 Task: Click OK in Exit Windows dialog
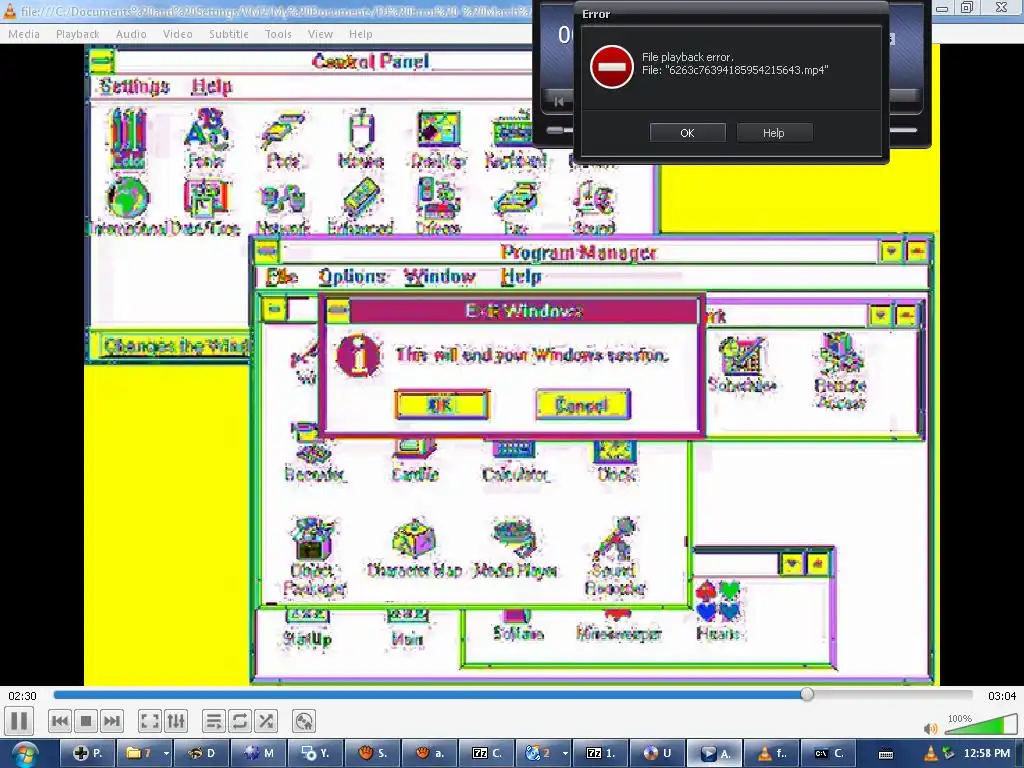point(441,405)
